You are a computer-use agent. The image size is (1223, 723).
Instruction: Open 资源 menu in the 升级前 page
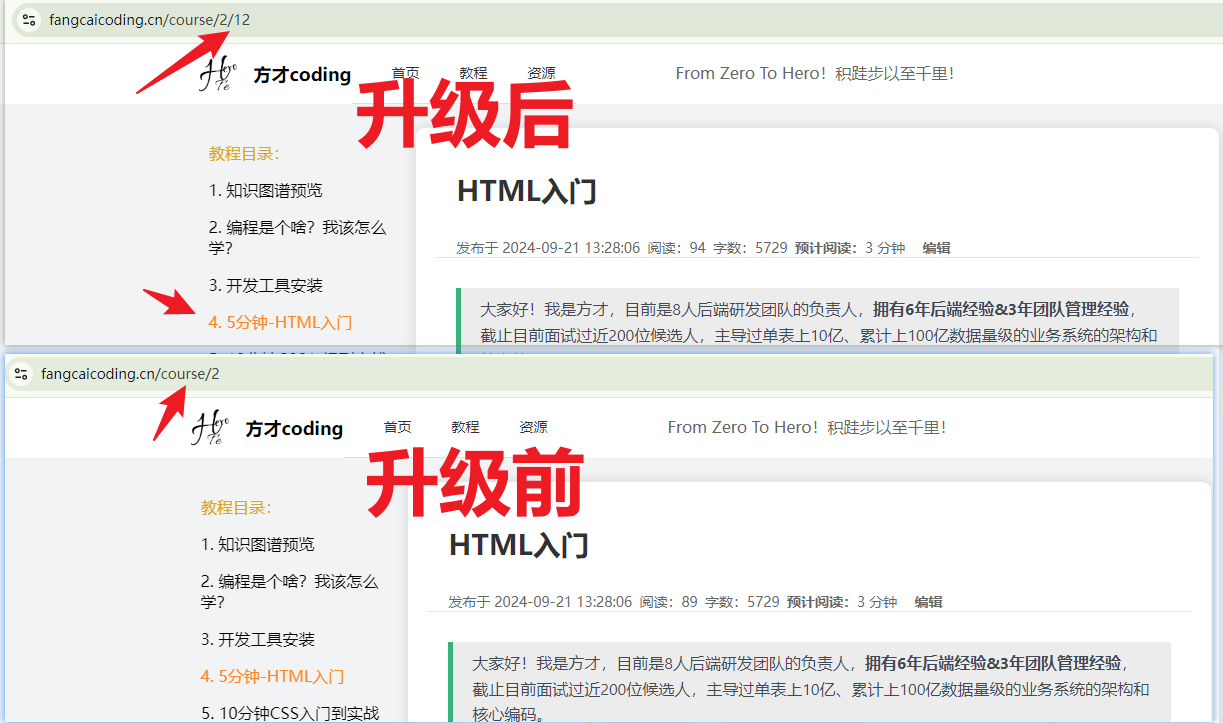(533, 427)
